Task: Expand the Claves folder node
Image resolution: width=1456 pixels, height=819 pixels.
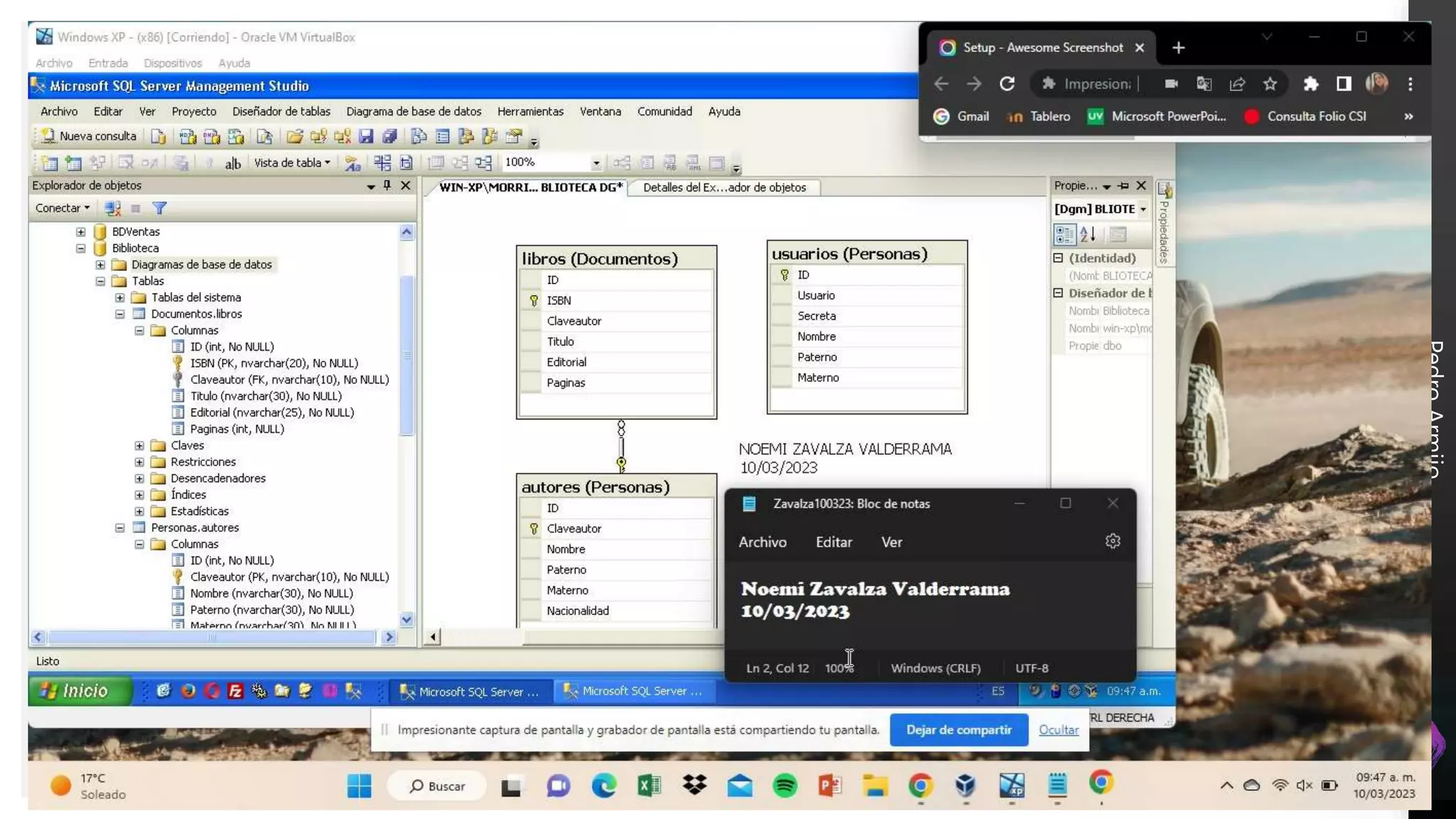Action: (x=139, y=446)
